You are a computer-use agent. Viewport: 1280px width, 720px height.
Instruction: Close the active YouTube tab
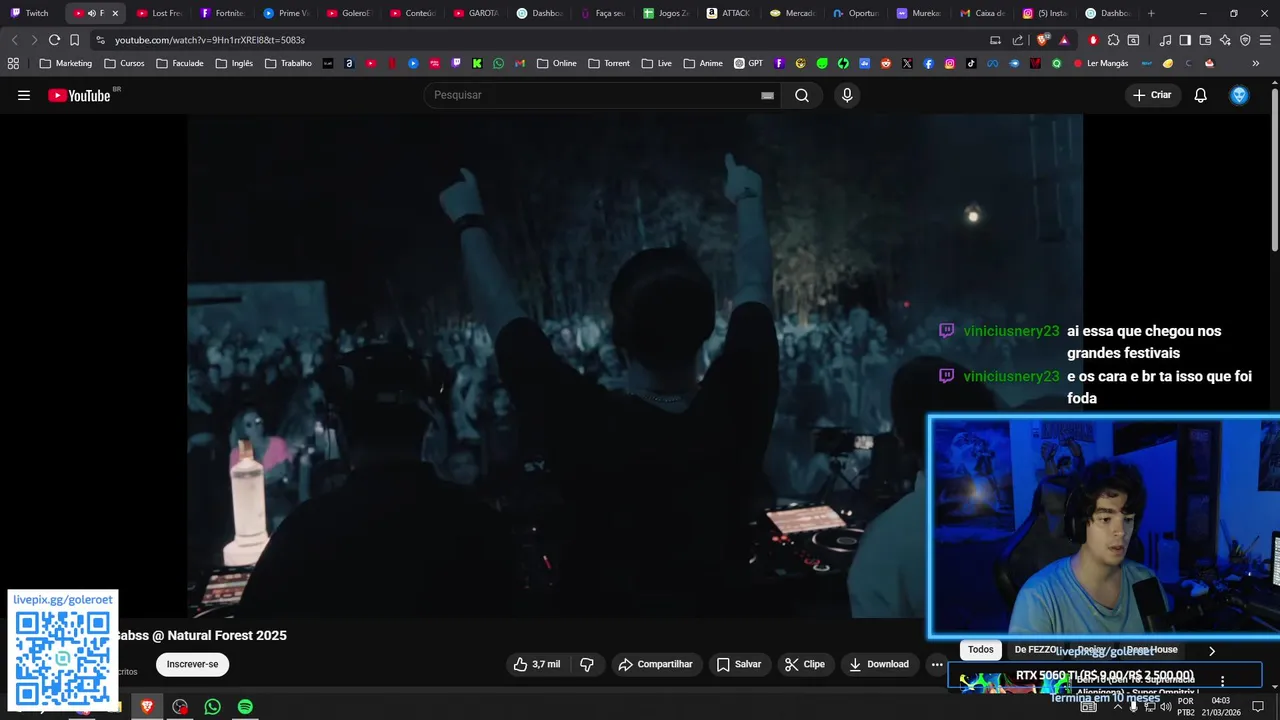pos(115,13)
